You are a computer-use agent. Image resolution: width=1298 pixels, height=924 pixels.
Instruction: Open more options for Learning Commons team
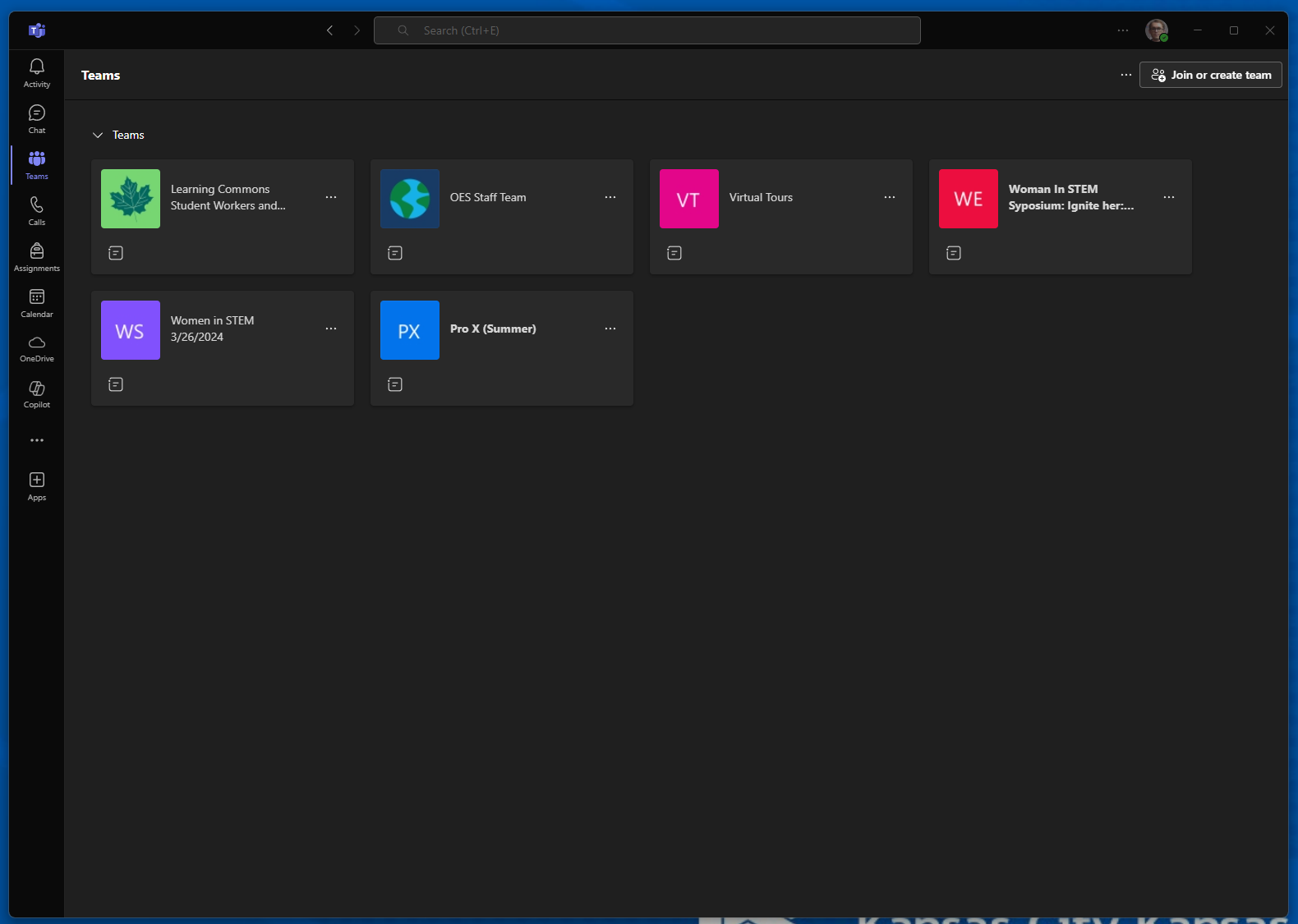coord(331,197)
